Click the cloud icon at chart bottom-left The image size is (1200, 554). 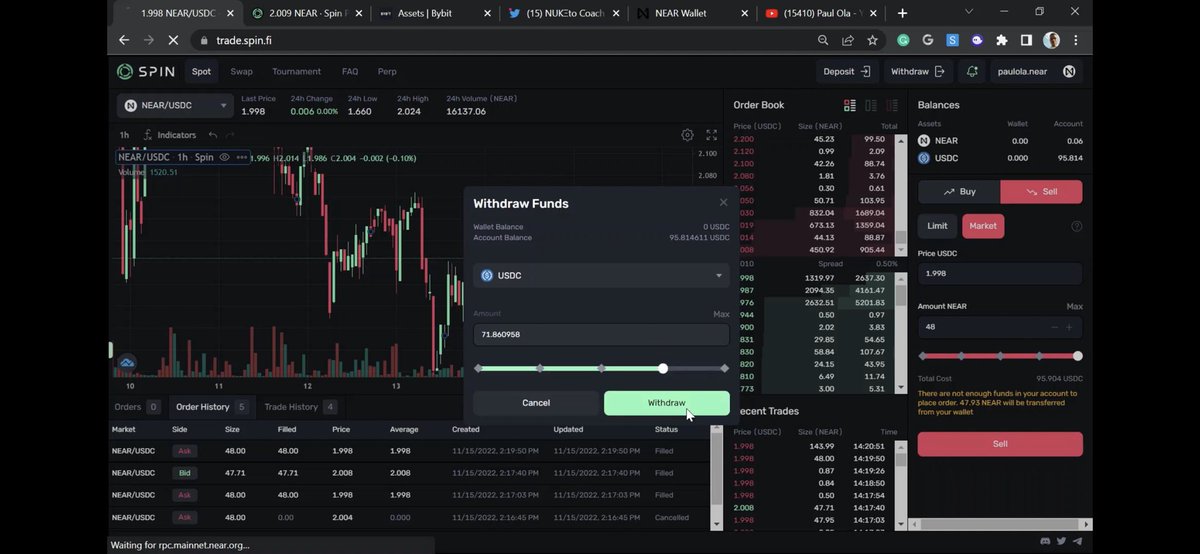(x=127, y=362)
